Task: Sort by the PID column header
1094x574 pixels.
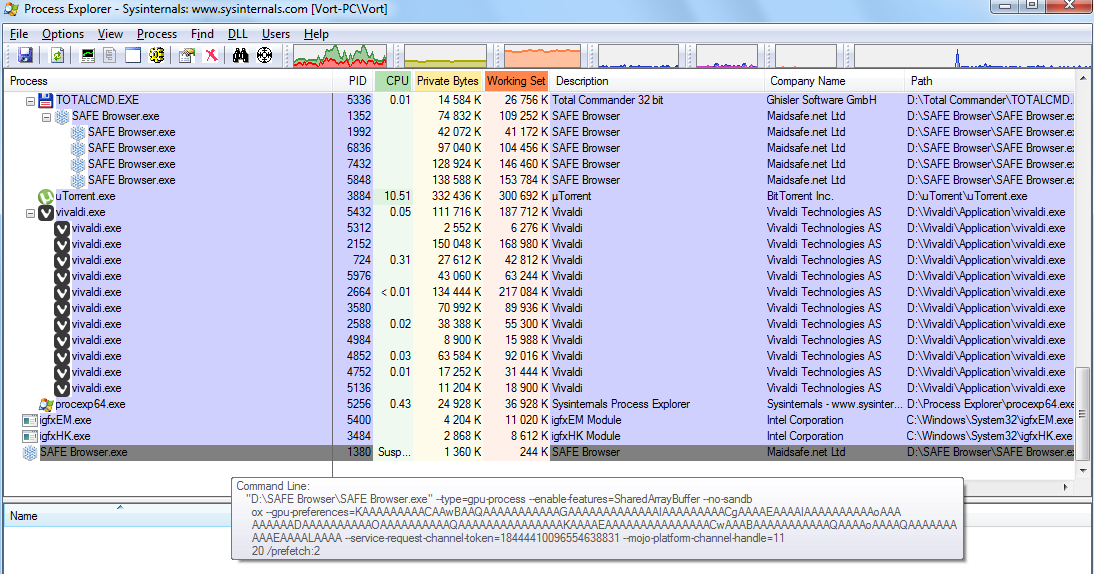Action: 354,81
